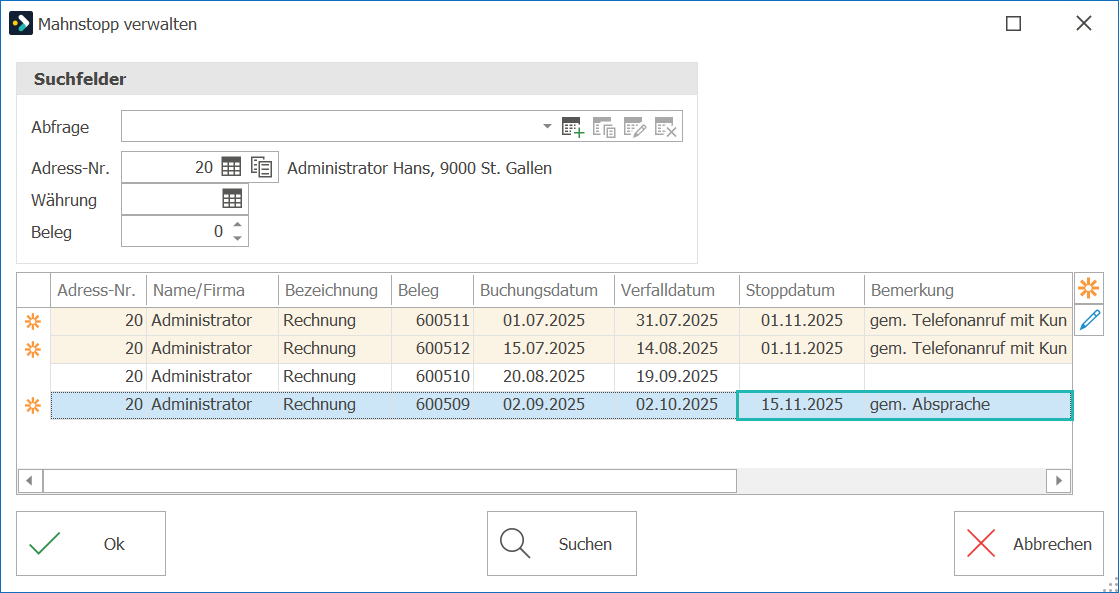
Task: Select Beleg cell 600511
Action: (433, 321)
